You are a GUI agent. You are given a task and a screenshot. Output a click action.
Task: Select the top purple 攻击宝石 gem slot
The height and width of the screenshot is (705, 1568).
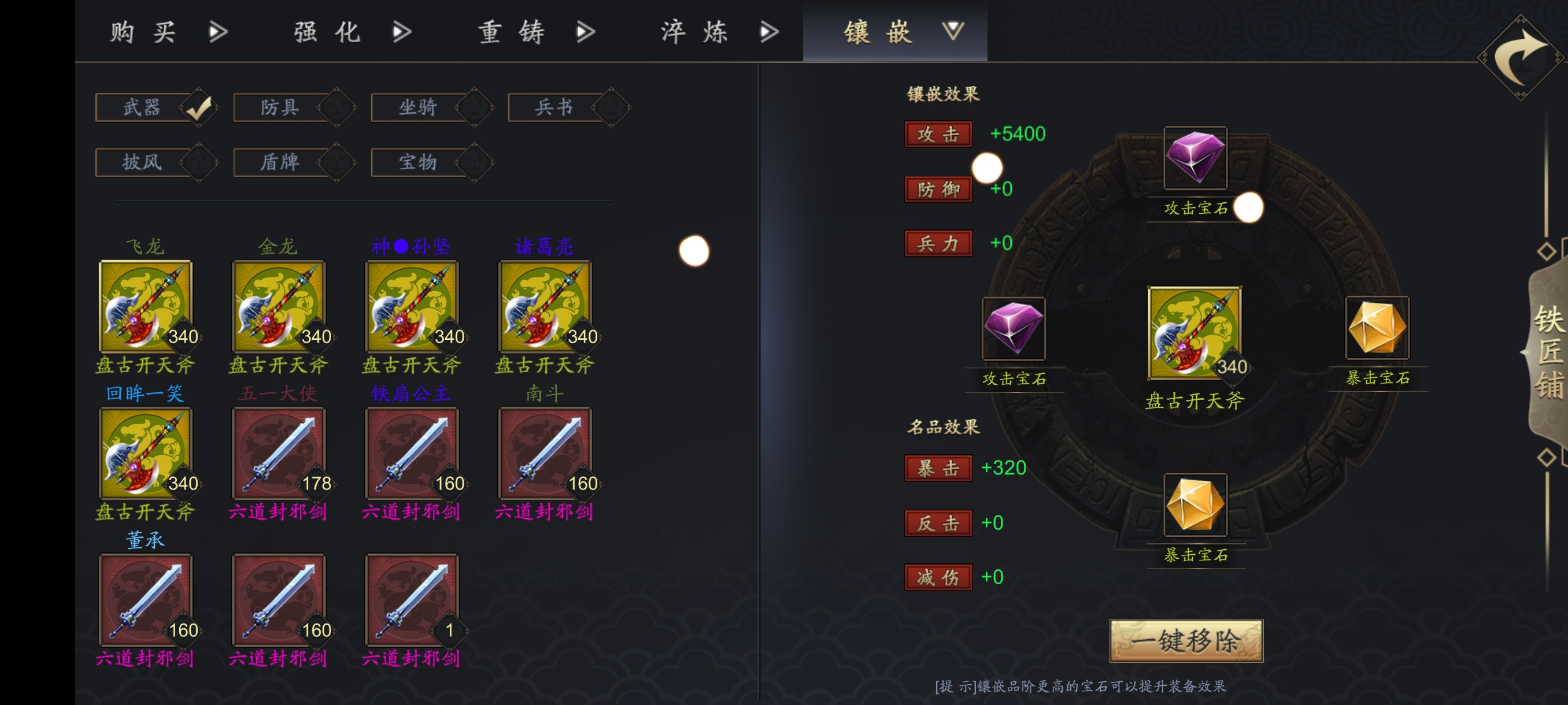[x=1195, y=158]
